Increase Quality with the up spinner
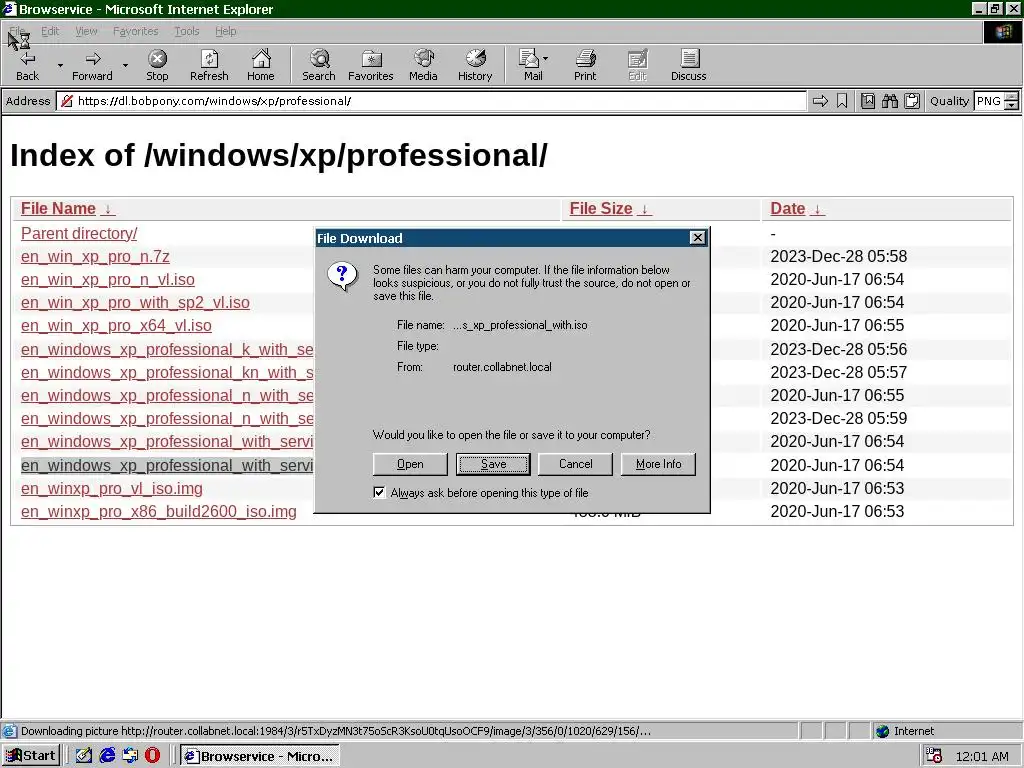Screen dimensions: 1024x768 [x=1012, y=97]
